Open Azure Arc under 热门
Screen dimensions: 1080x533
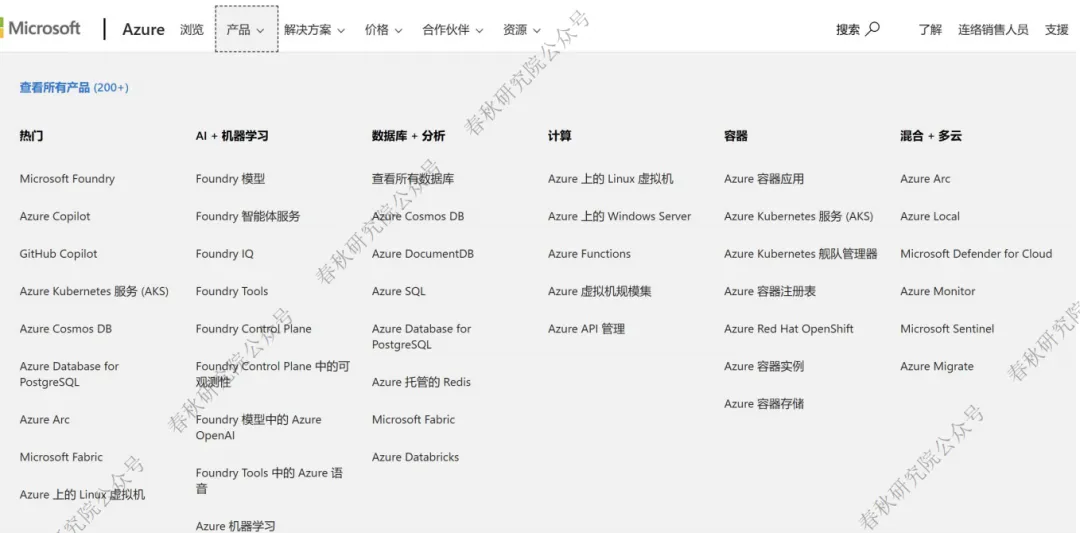44,419
